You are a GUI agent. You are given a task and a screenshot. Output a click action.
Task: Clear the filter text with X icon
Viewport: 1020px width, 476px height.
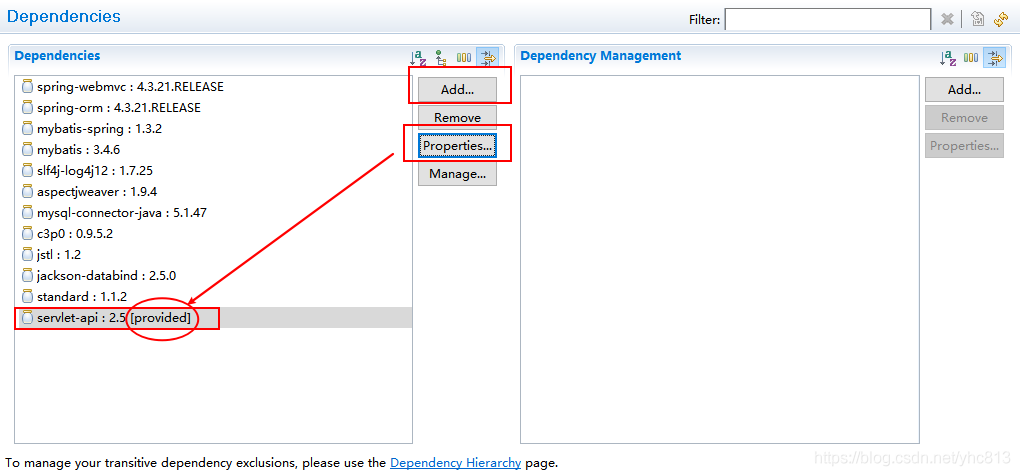tap(947, 19)
